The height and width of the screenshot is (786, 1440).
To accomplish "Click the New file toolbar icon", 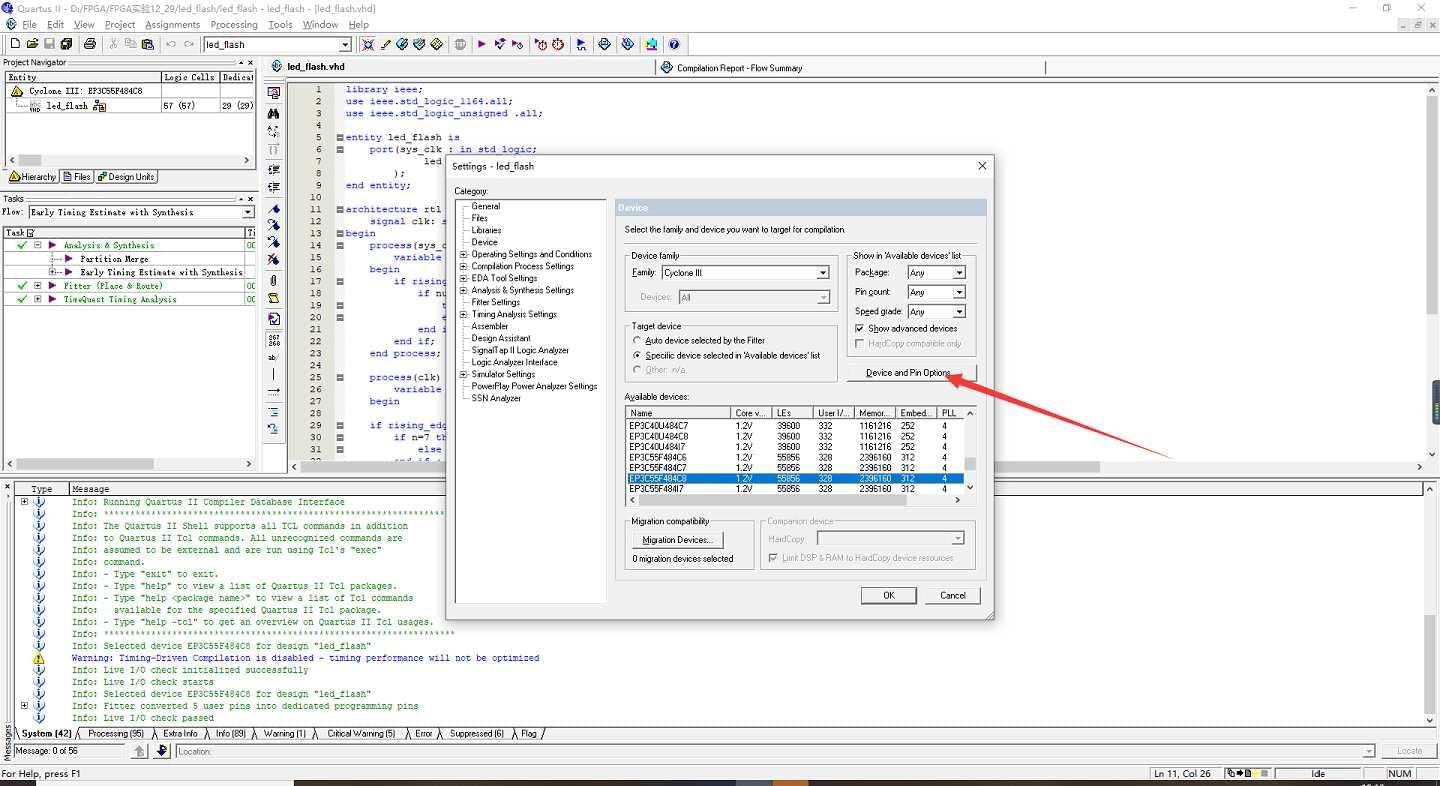I will (x=15, y=44).
